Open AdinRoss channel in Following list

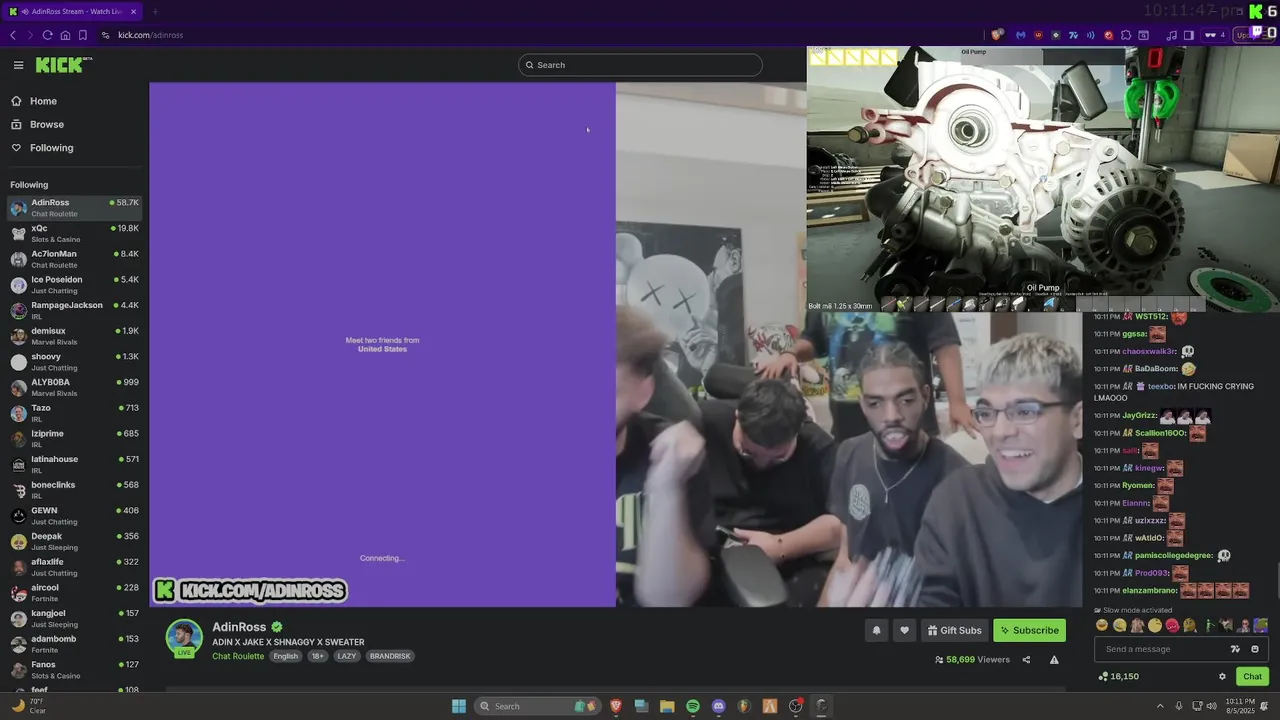click(x=74, y=208)
